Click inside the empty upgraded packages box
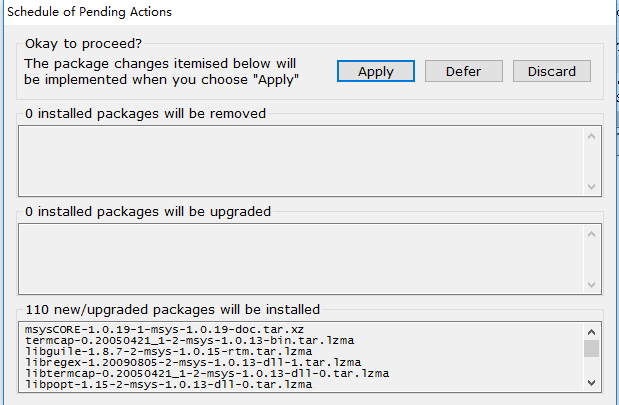This screenshot has width=619, height=405. [300, 256]
